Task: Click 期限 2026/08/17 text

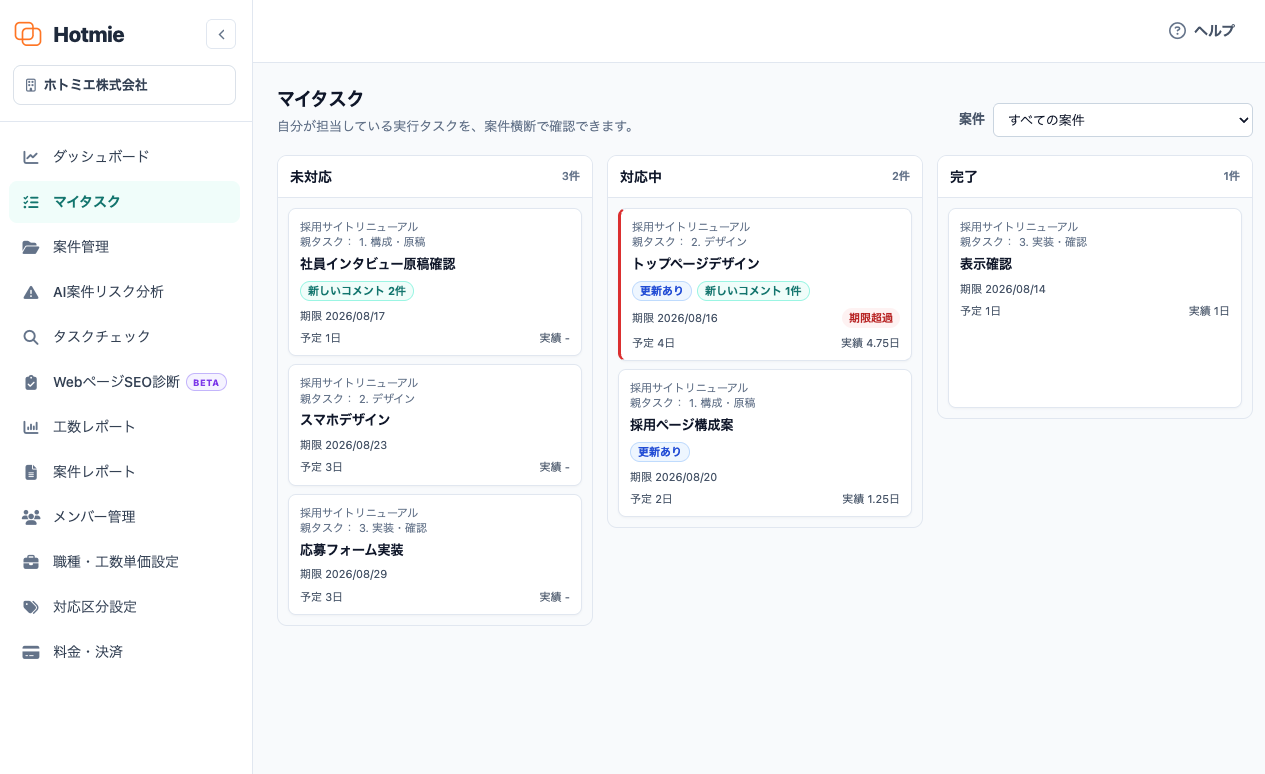Action: click(x=343, y=316)
